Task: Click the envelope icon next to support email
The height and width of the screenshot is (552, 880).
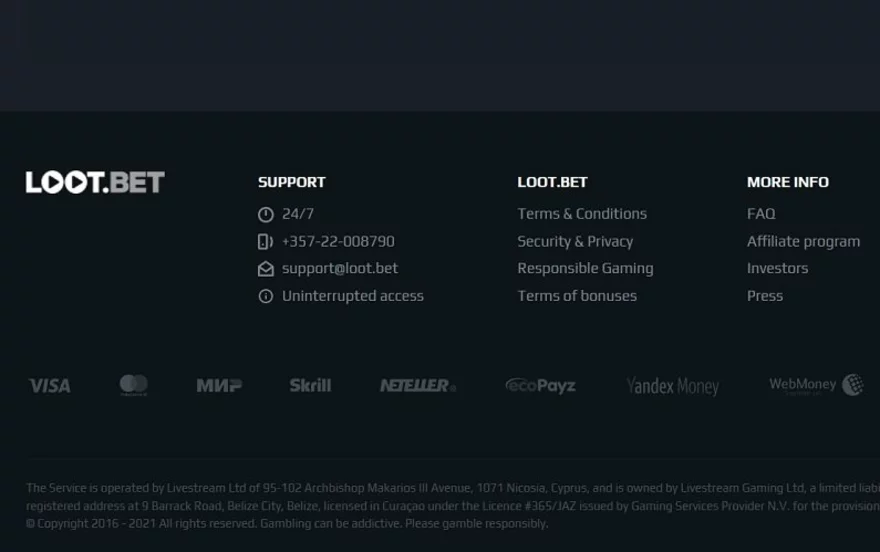Action: (266, 269)
